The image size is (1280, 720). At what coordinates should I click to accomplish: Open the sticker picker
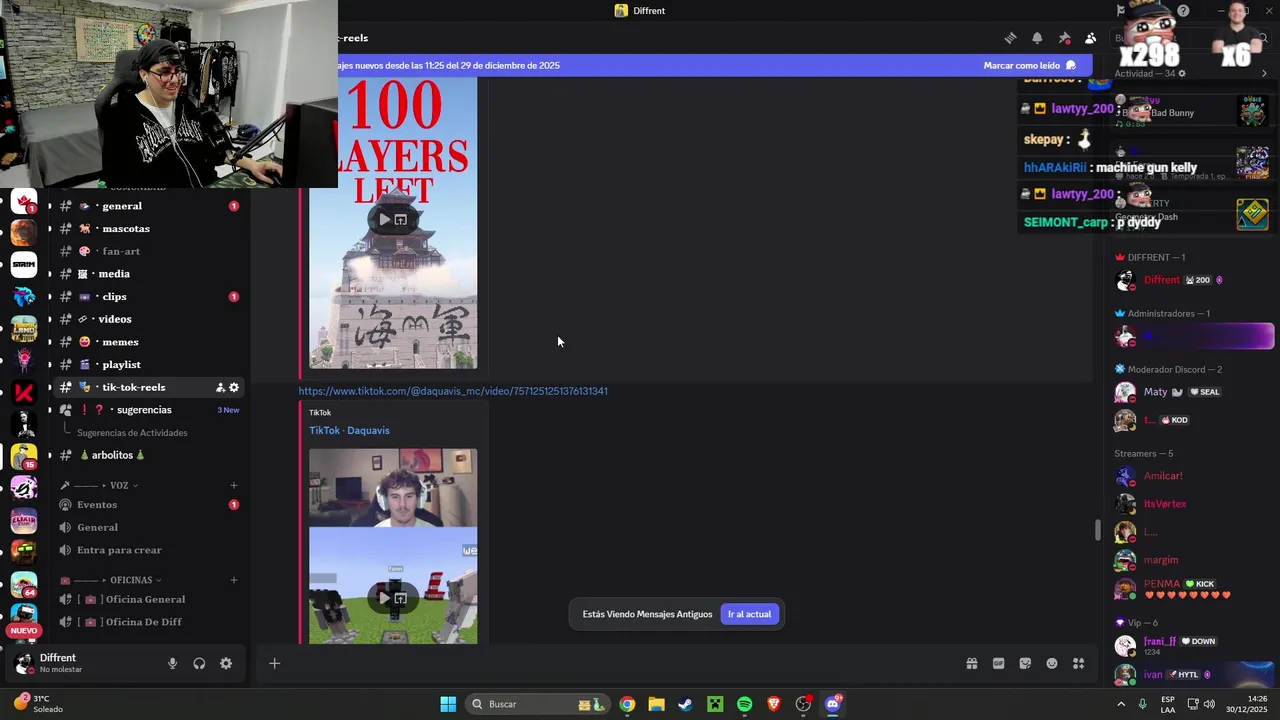coord(1025,663)
